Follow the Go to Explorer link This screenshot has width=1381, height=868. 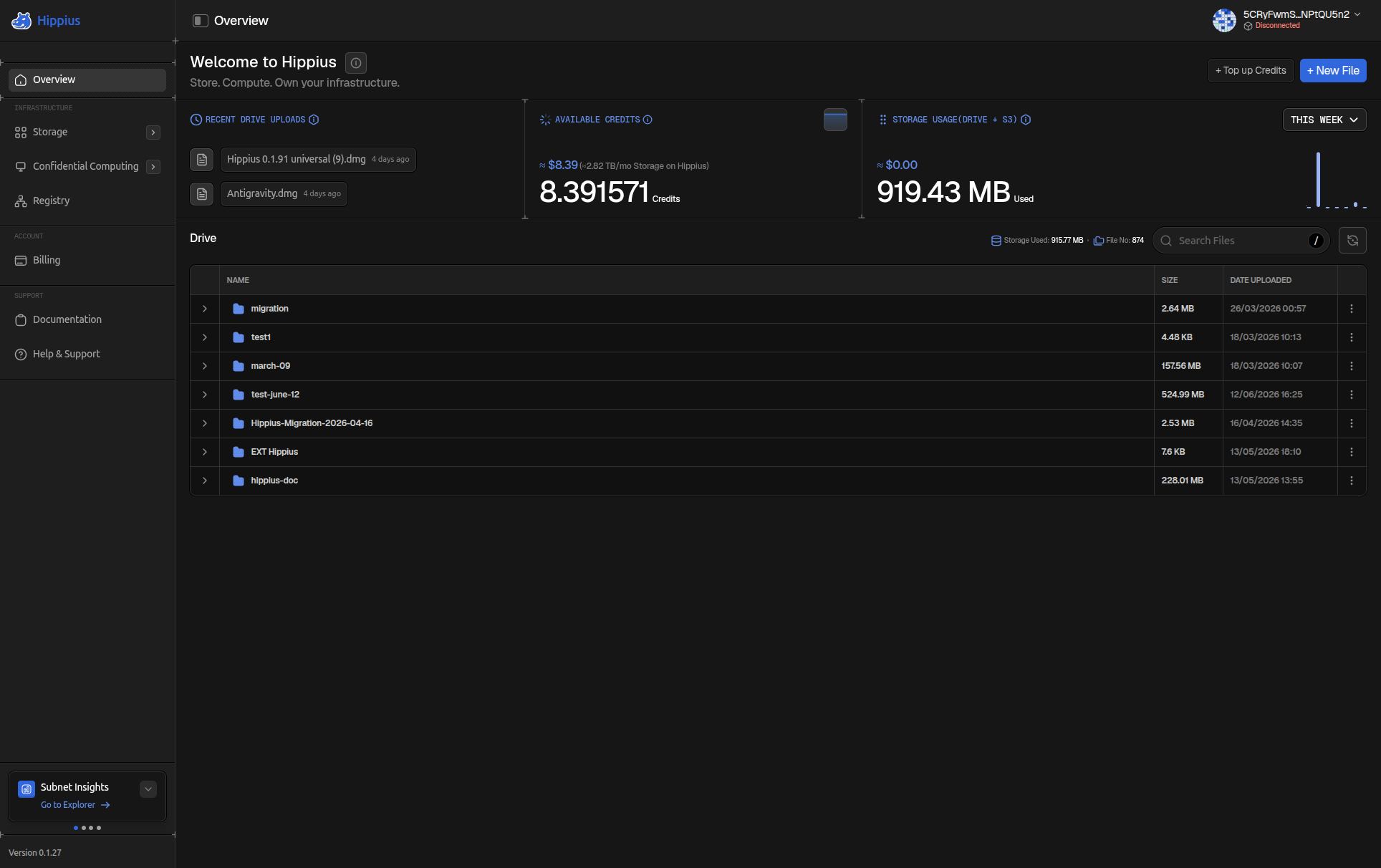pyautogui.click(x=75, y=805)
